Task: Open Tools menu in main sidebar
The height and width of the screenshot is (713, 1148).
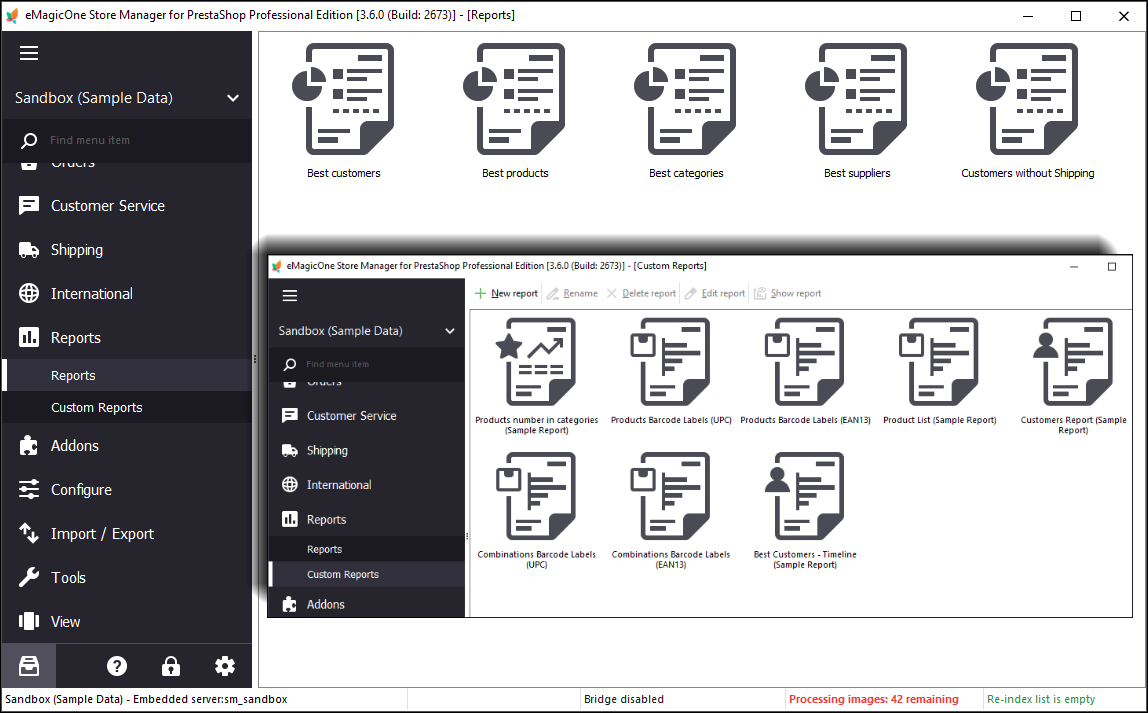Action: point(127,577)
